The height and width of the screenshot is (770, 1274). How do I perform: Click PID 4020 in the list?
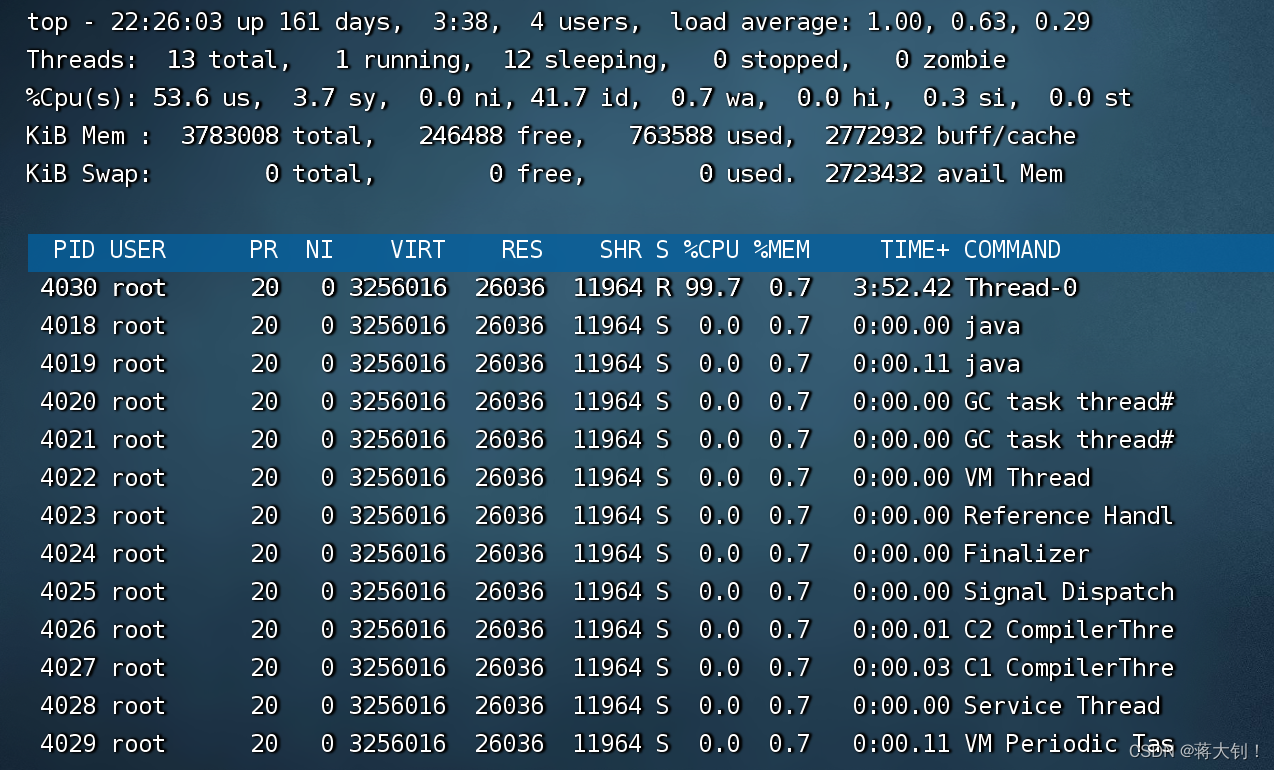click(x=69, y=402)
